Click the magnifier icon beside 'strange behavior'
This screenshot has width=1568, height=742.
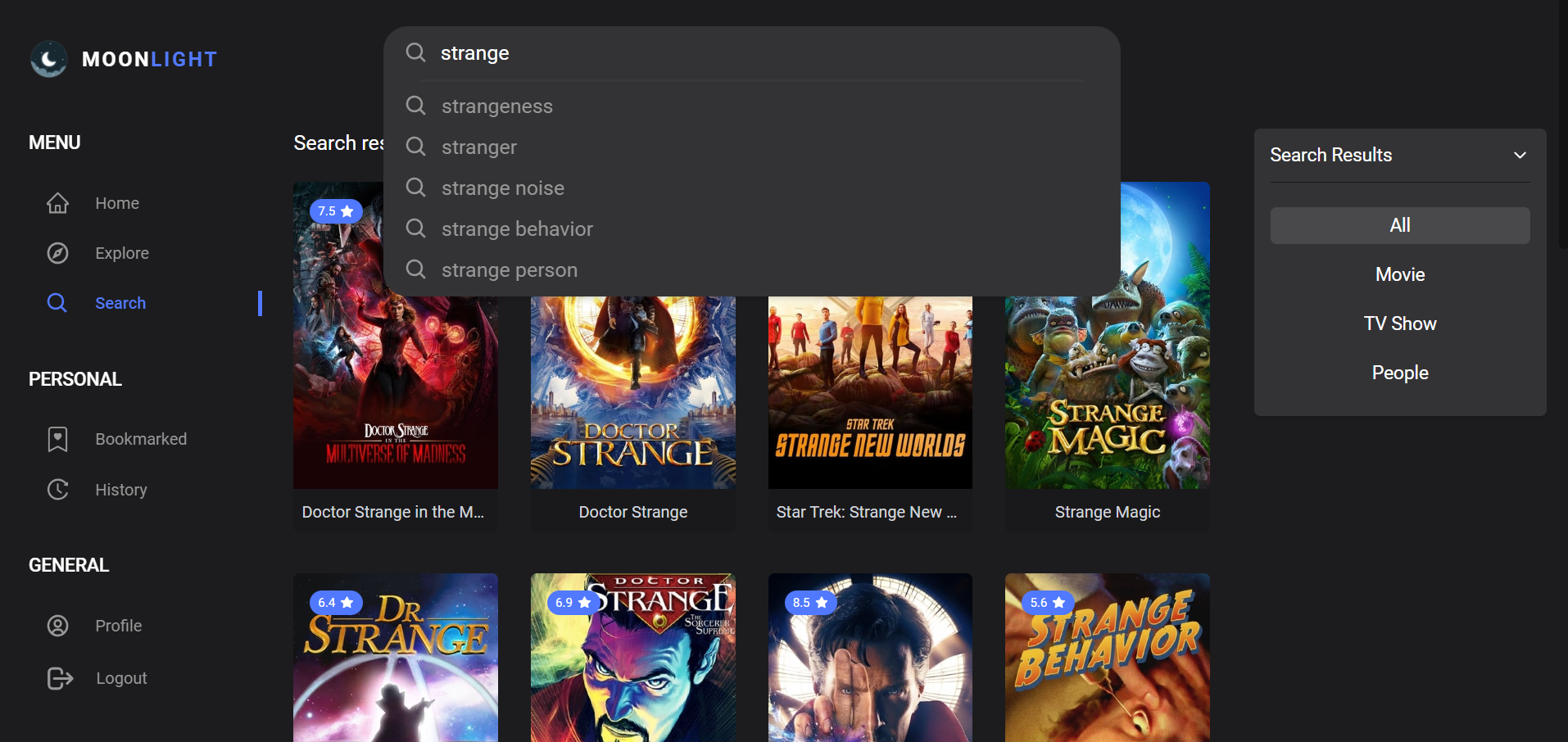point(416,228)
